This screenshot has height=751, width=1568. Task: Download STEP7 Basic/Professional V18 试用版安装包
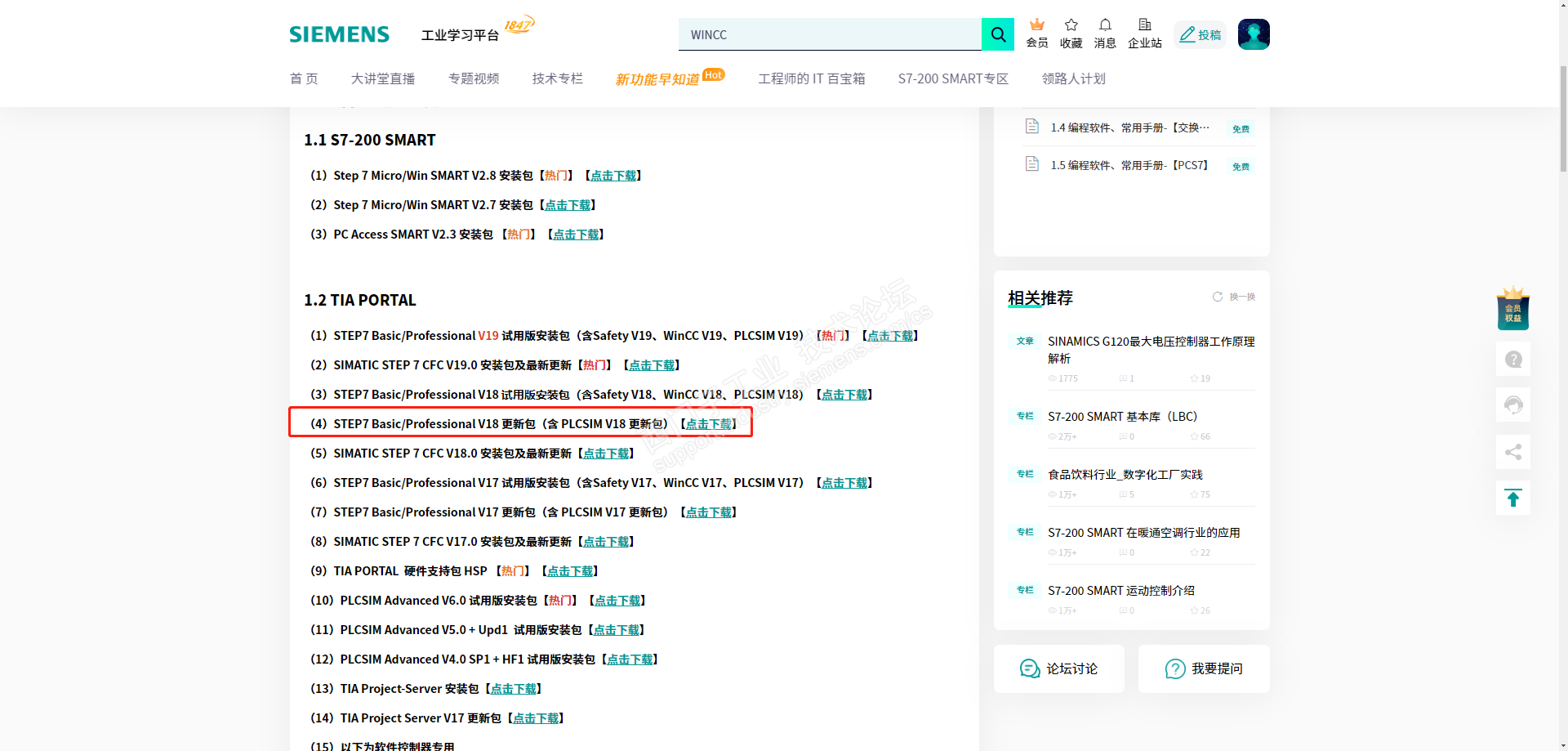(x=844, y=395)
